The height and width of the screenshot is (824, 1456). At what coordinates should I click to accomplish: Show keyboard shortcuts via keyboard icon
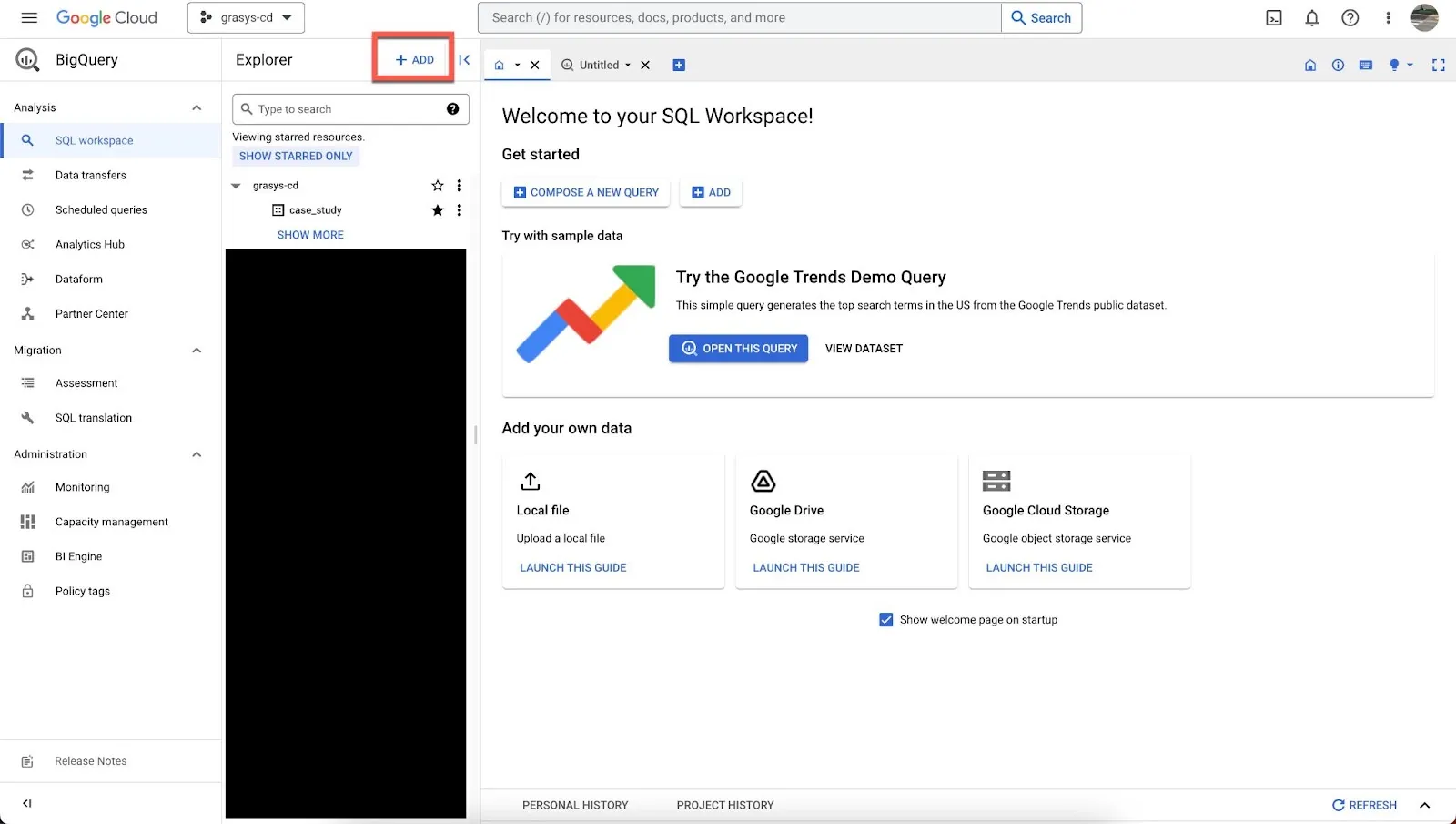(1366, 66)
